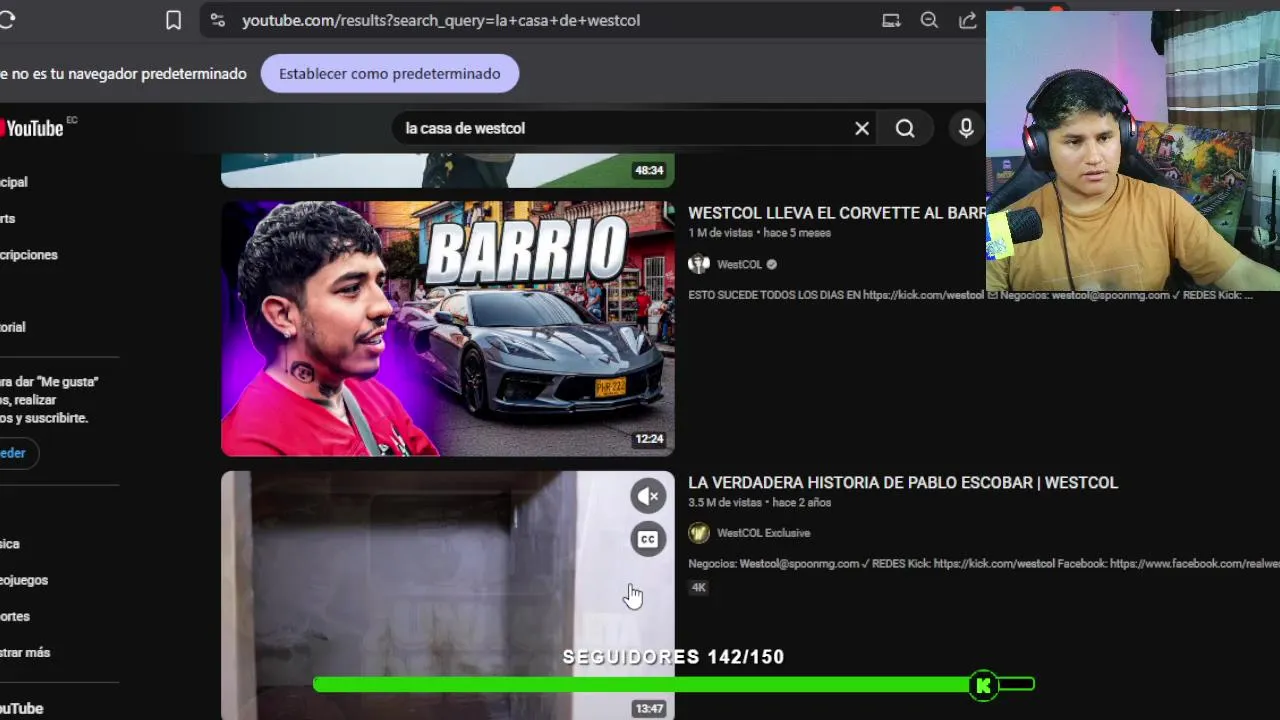Bookmark this page with the bookmark icon
Viewport: 1280px width, 720px height.
click(x=173, y=20)
